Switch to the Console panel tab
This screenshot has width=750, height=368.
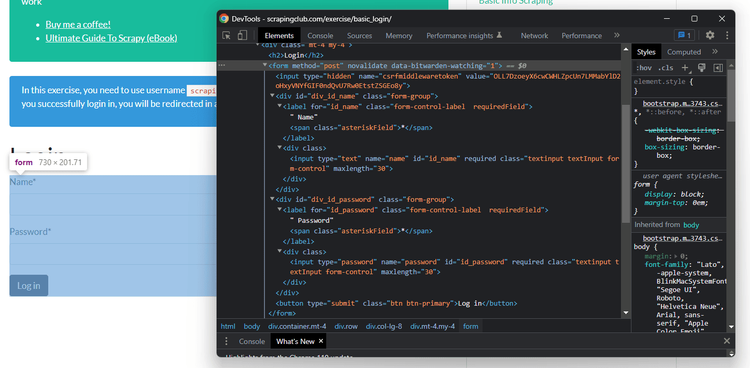[320, 35]
